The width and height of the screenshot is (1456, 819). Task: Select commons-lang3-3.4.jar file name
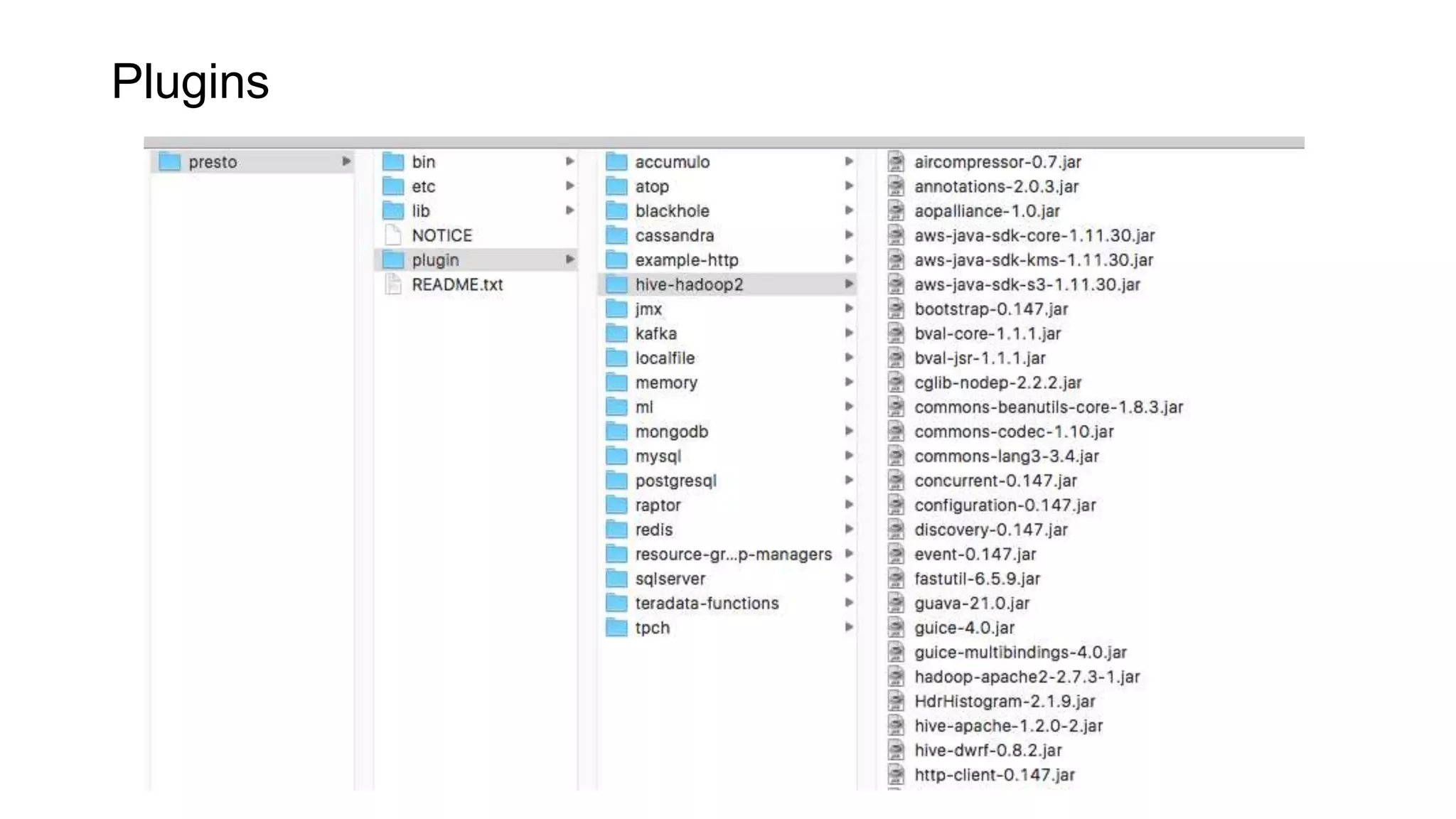1007,456
